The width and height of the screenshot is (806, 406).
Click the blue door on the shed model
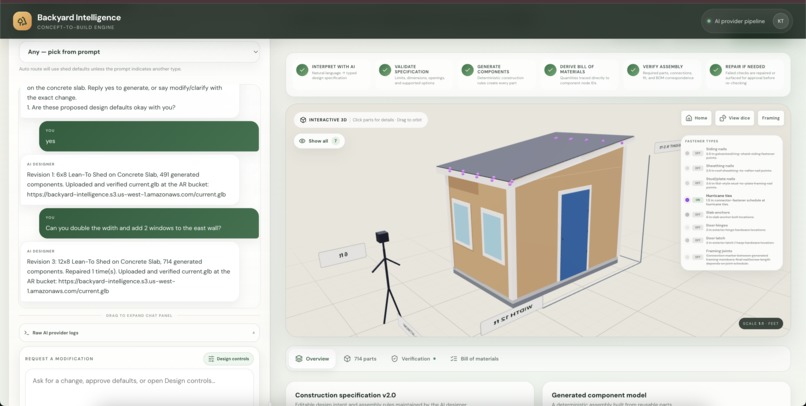(574, 234)
